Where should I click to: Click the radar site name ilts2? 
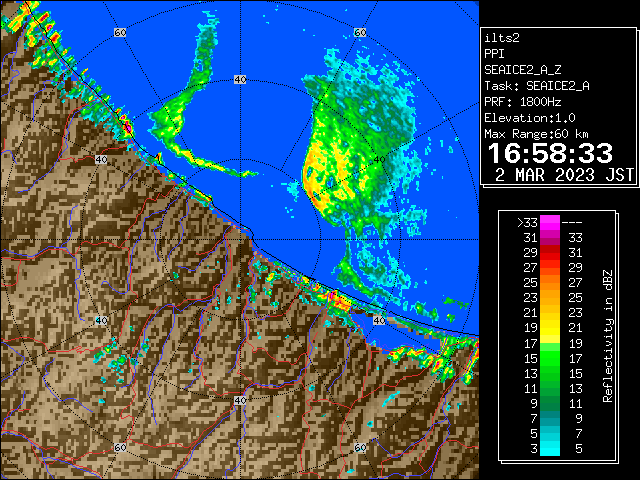point(502,38)
